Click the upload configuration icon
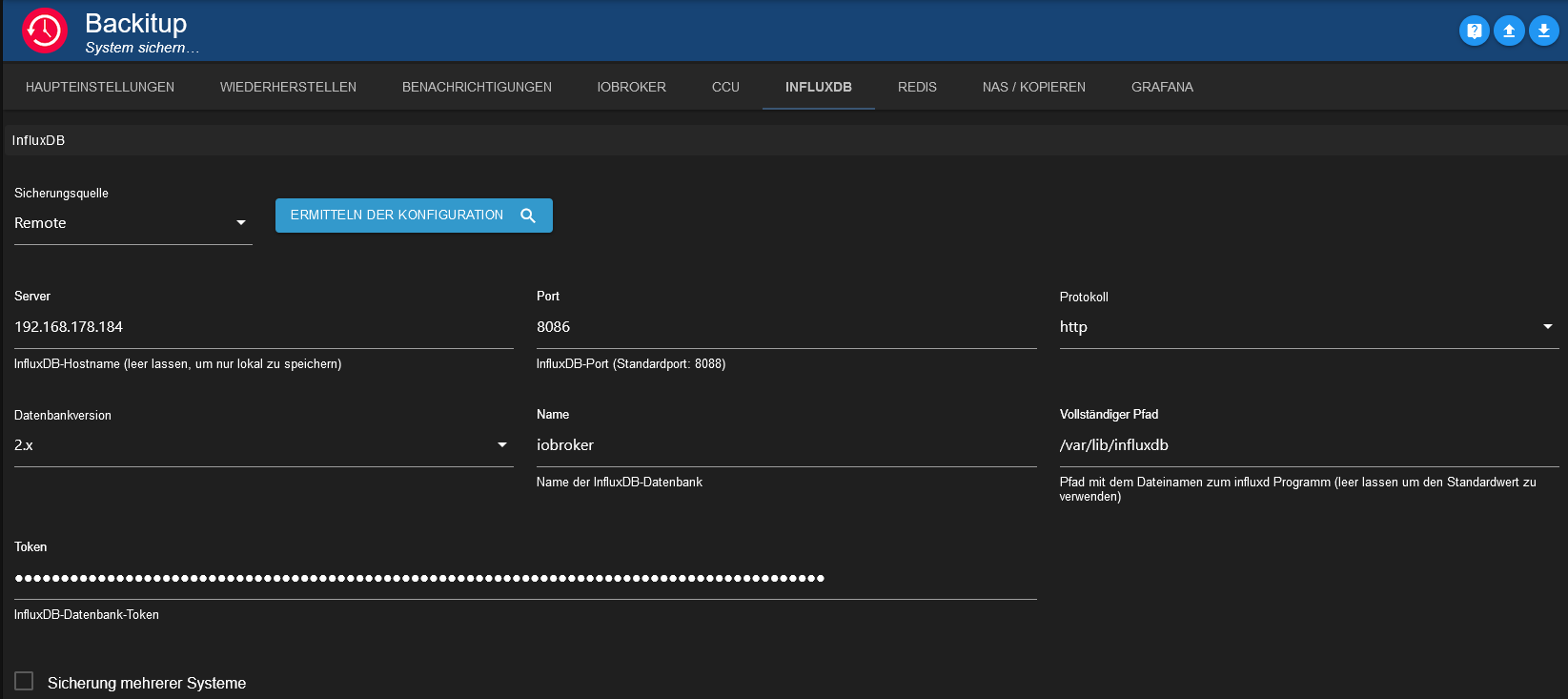Image resolution: width=1568 pixels, height=699 pixels. [1509, 31]
